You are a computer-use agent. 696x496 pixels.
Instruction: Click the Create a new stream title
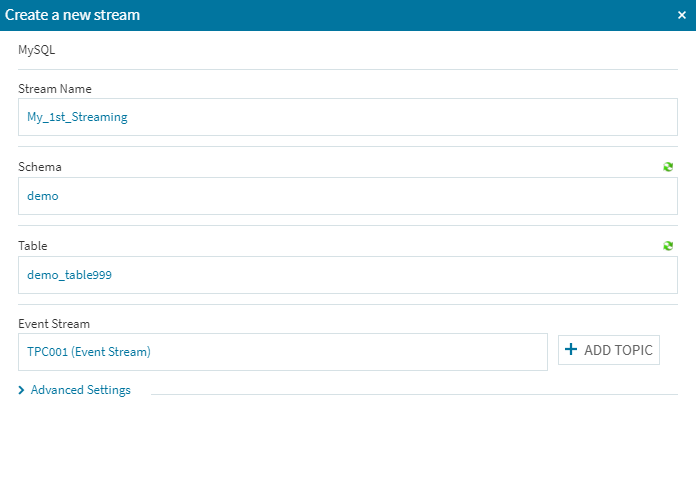(x=72, y=15)
